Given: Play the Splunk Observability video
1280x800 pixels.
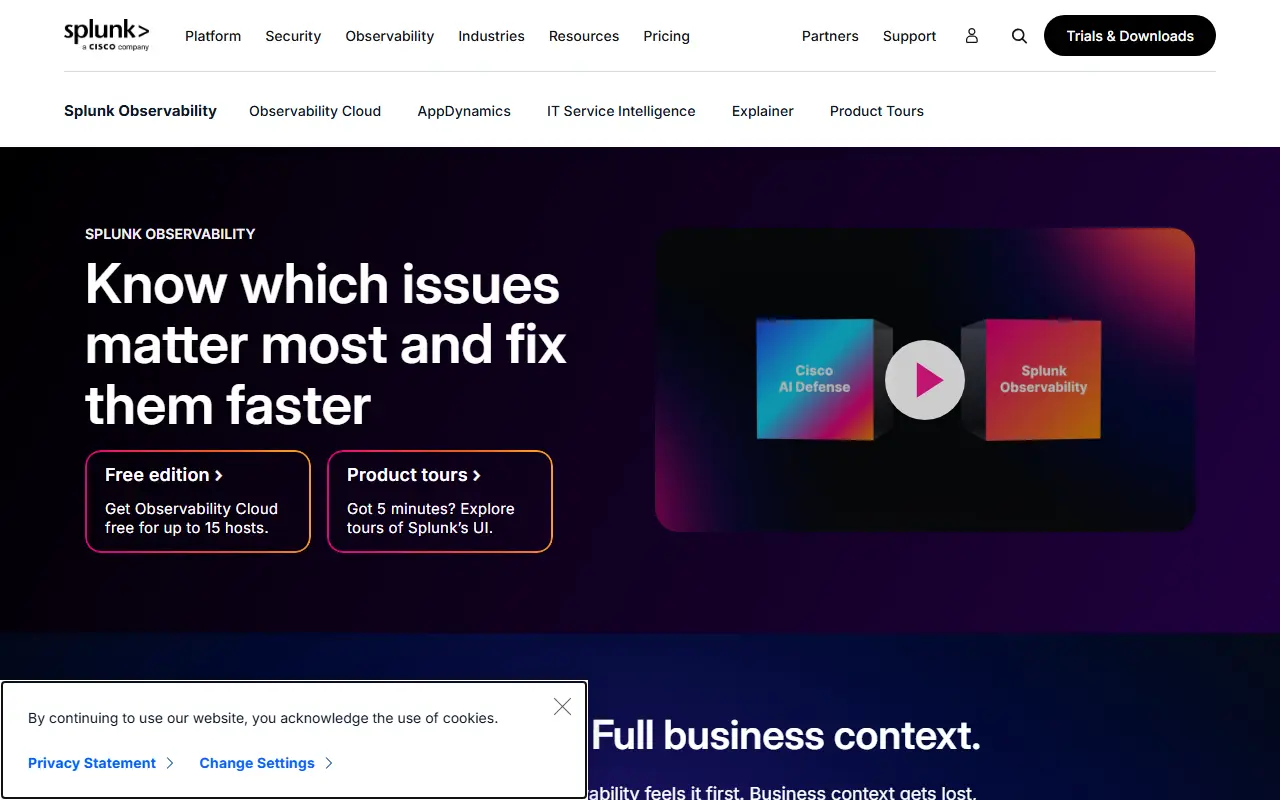Looking at the screenshot, I should click(925, 380).
